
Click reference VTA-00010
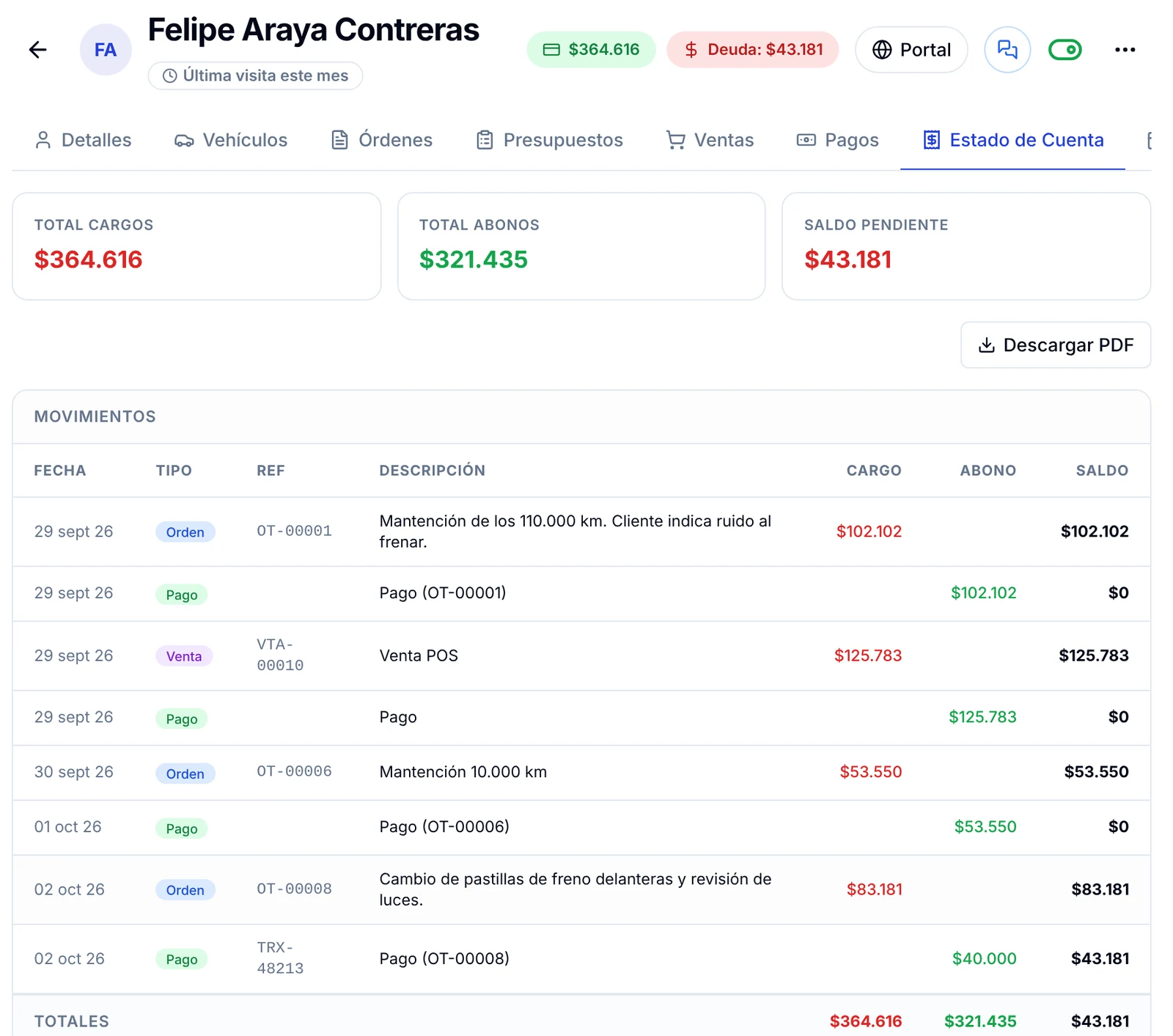coord(280,655)
